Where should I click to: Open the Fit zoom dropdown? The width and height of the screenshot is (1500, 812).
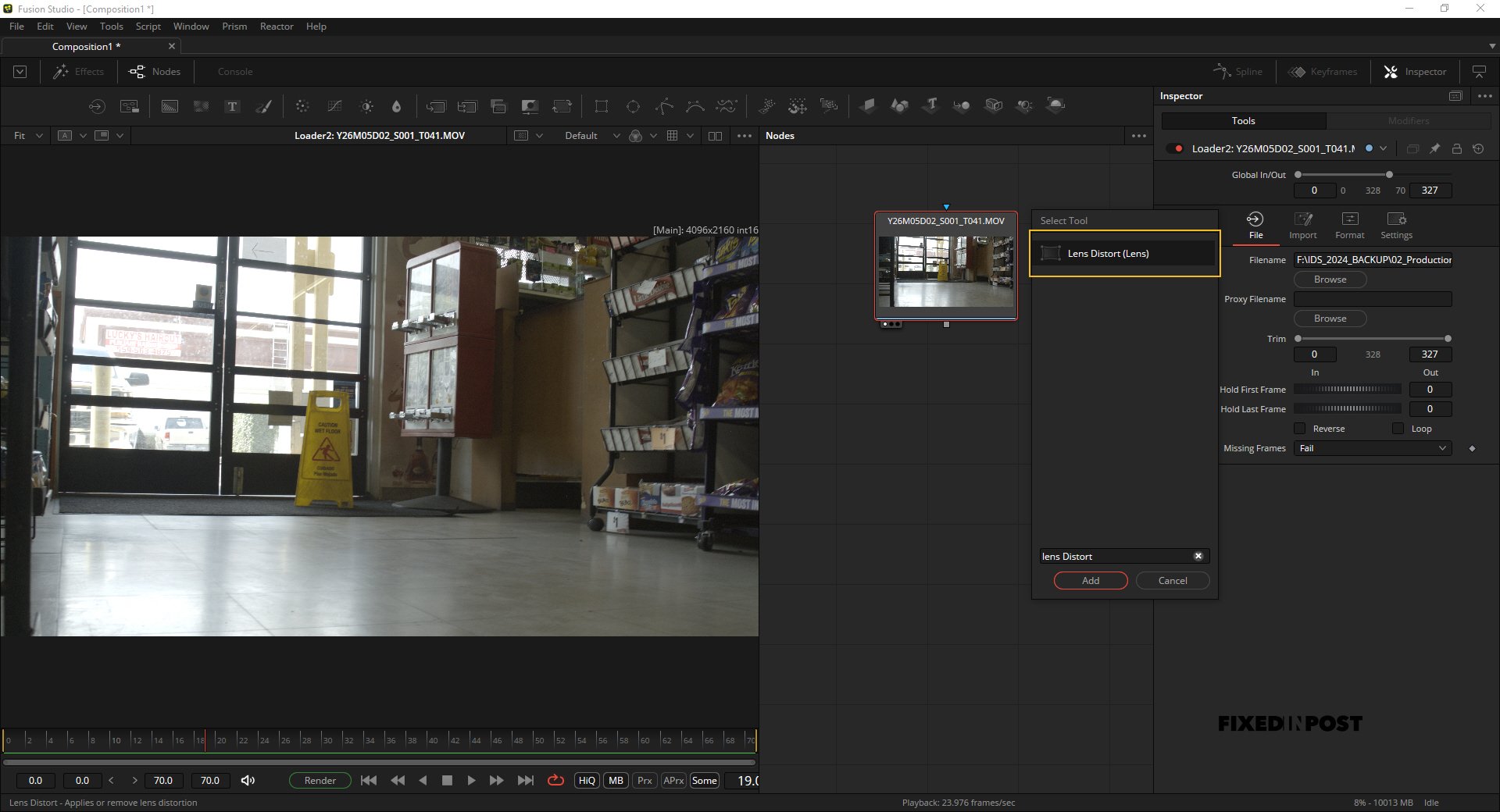(x=27, y=136)
